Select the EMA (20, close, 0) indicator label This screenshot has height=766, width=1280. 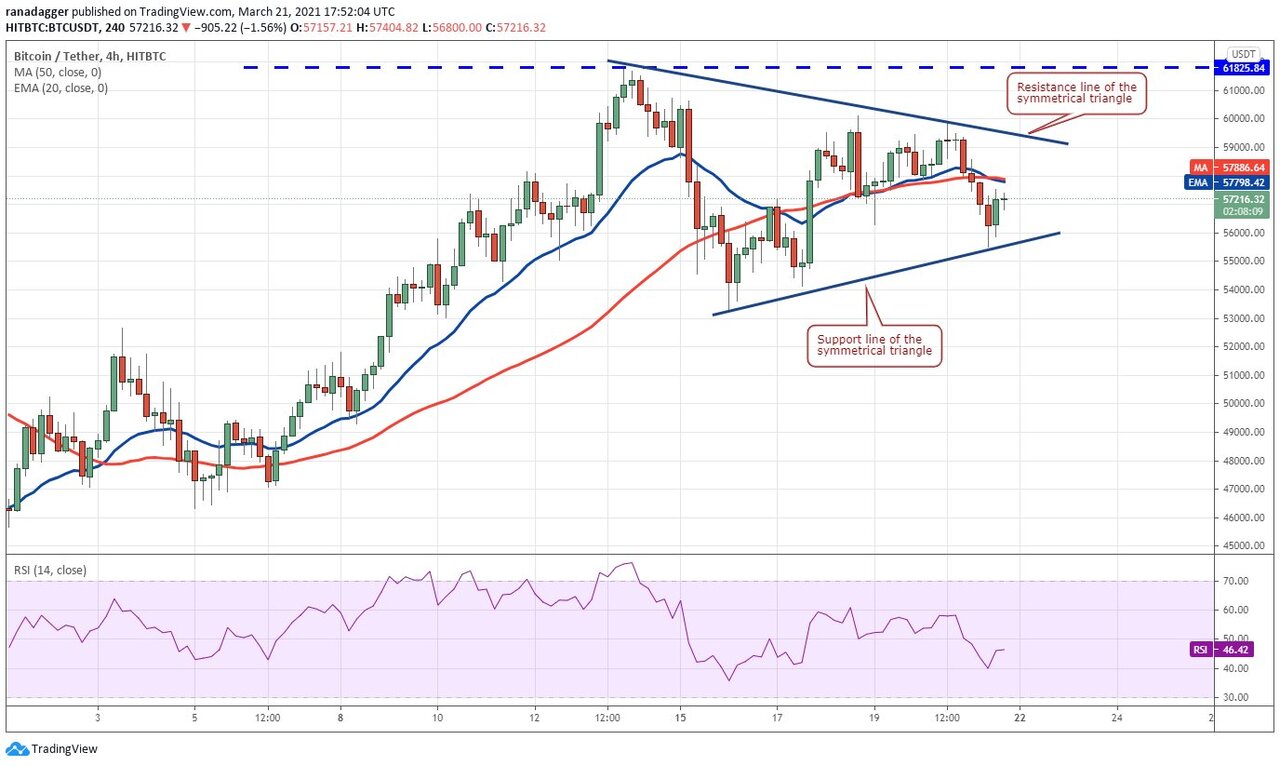tap(59, 88)
